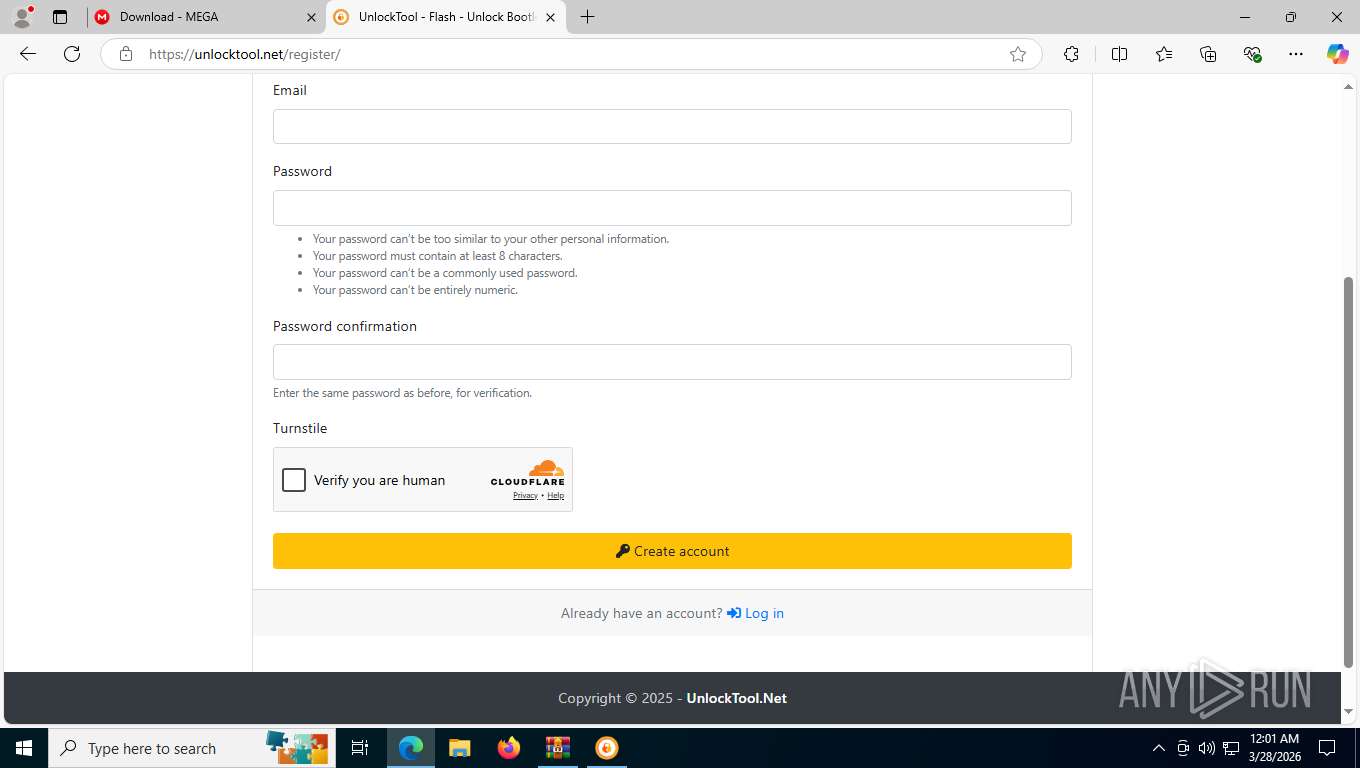Close the UnlockTool tab
The width and height of the screenshot is (1360, 768).
(x=550, y=17)
